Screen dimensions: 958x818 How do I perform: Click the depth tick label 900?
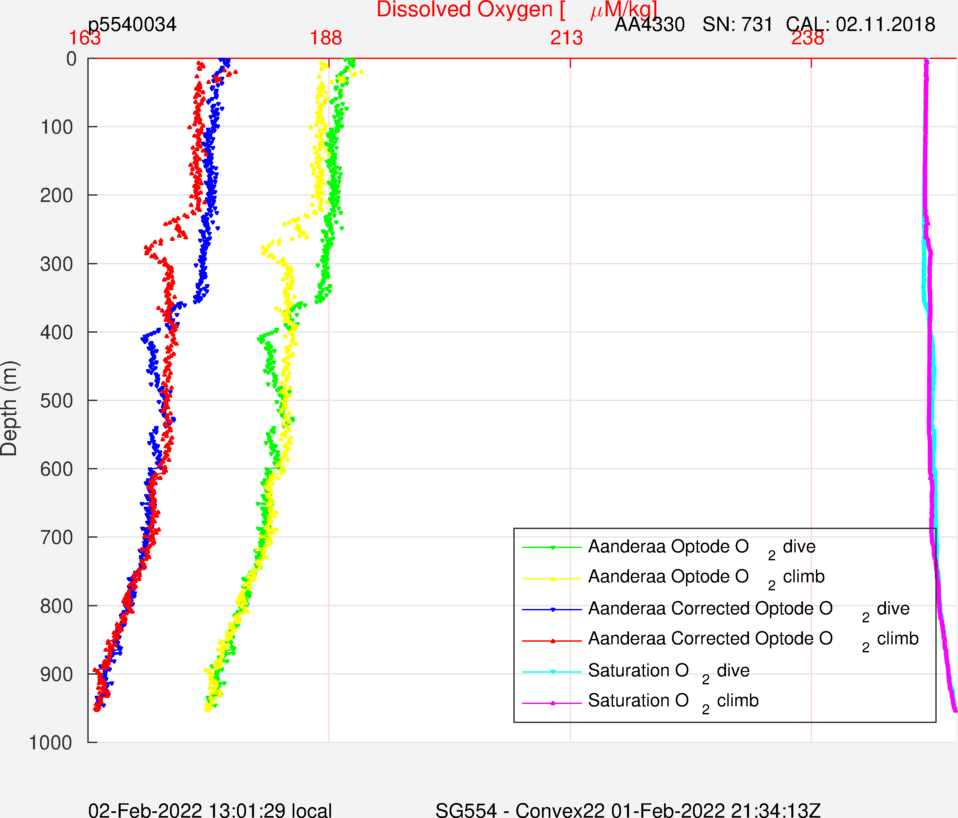tap(57, 674)
